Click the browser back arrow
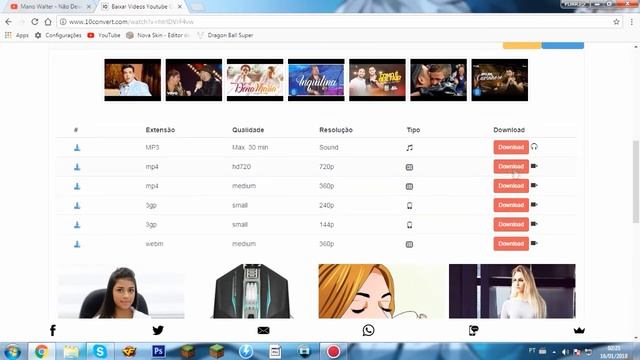 point(9,22)
